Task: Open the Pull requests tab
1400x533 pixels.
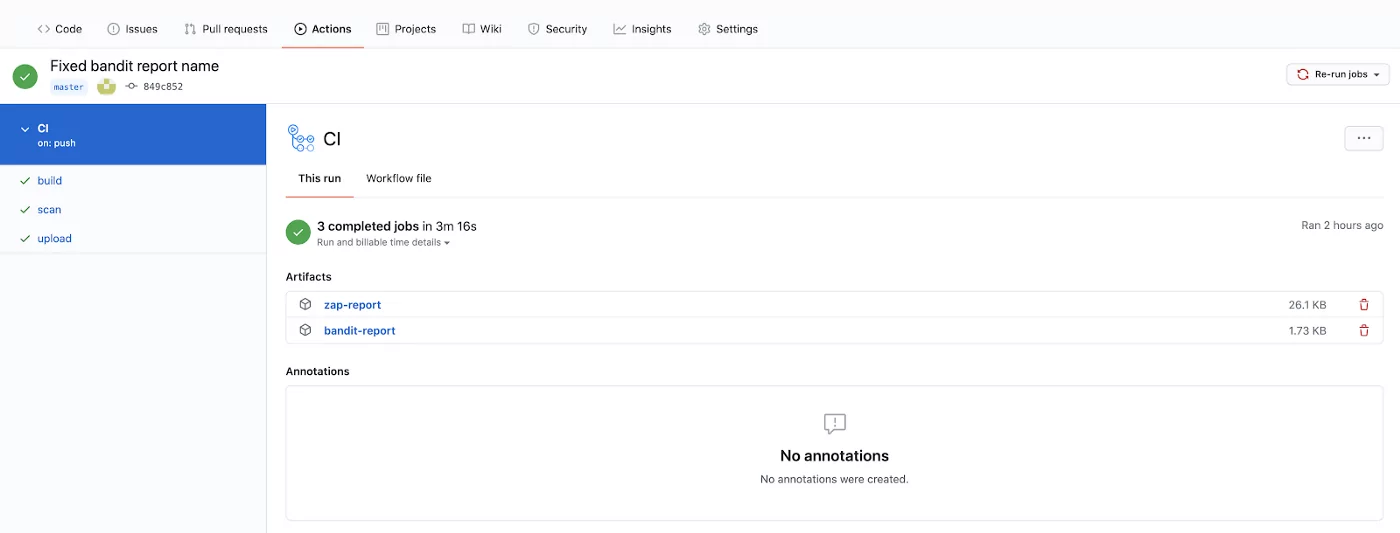Action: 226,29
